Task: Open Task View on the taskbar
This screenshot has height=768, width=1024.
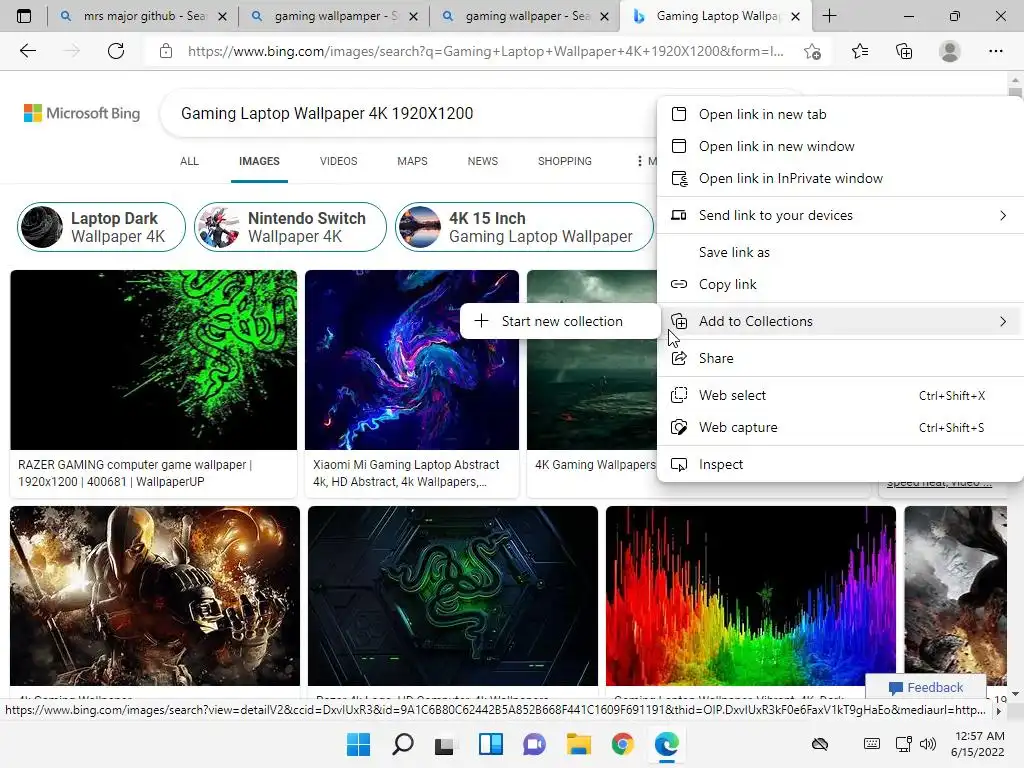Action: tap(445, 744)
